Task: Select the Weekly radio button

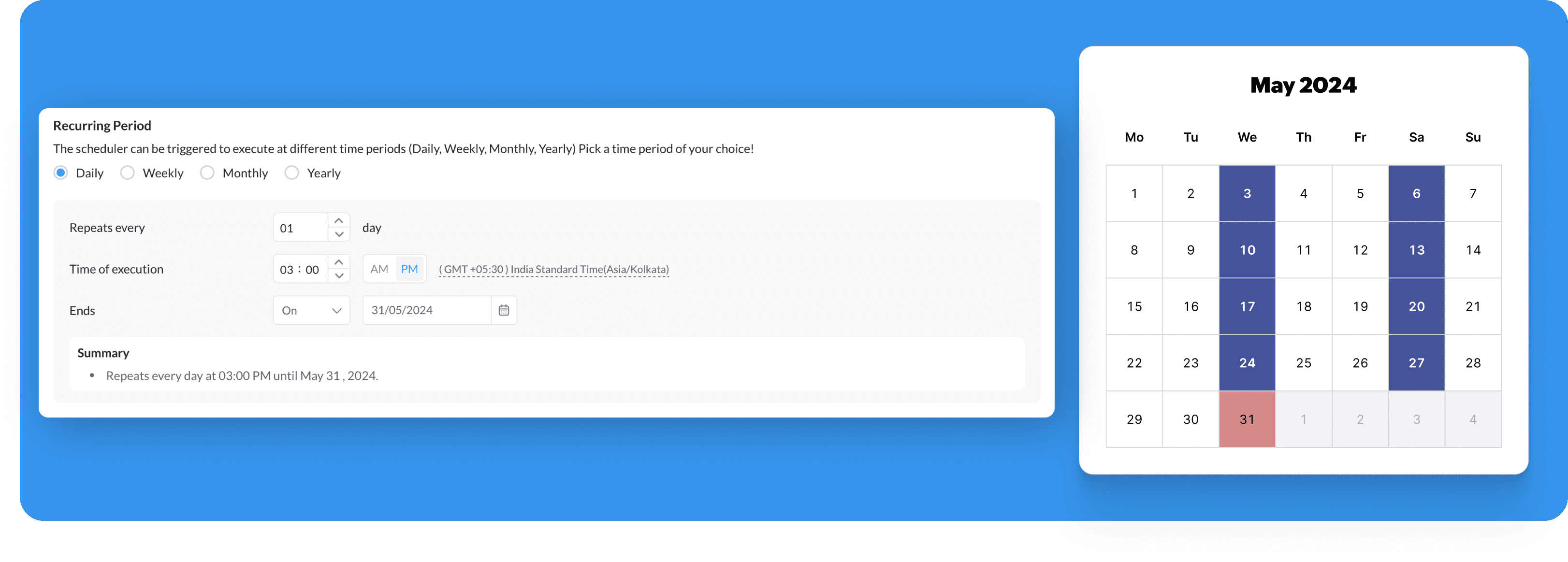Action: click(x=128, y=173)
